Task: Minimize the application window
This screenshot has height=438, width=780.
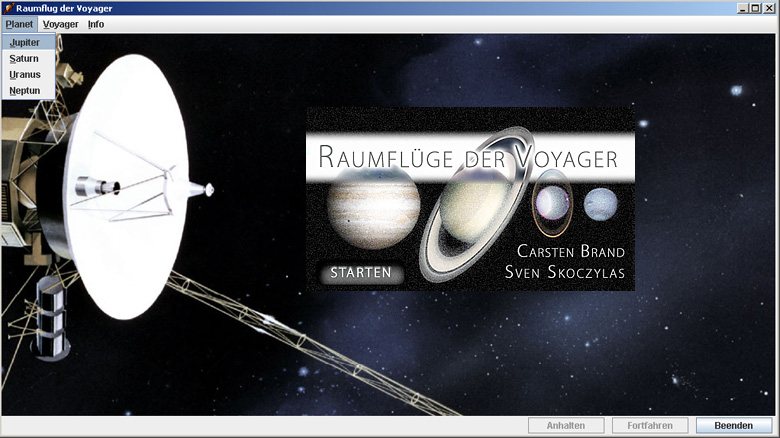Action: 742,8
